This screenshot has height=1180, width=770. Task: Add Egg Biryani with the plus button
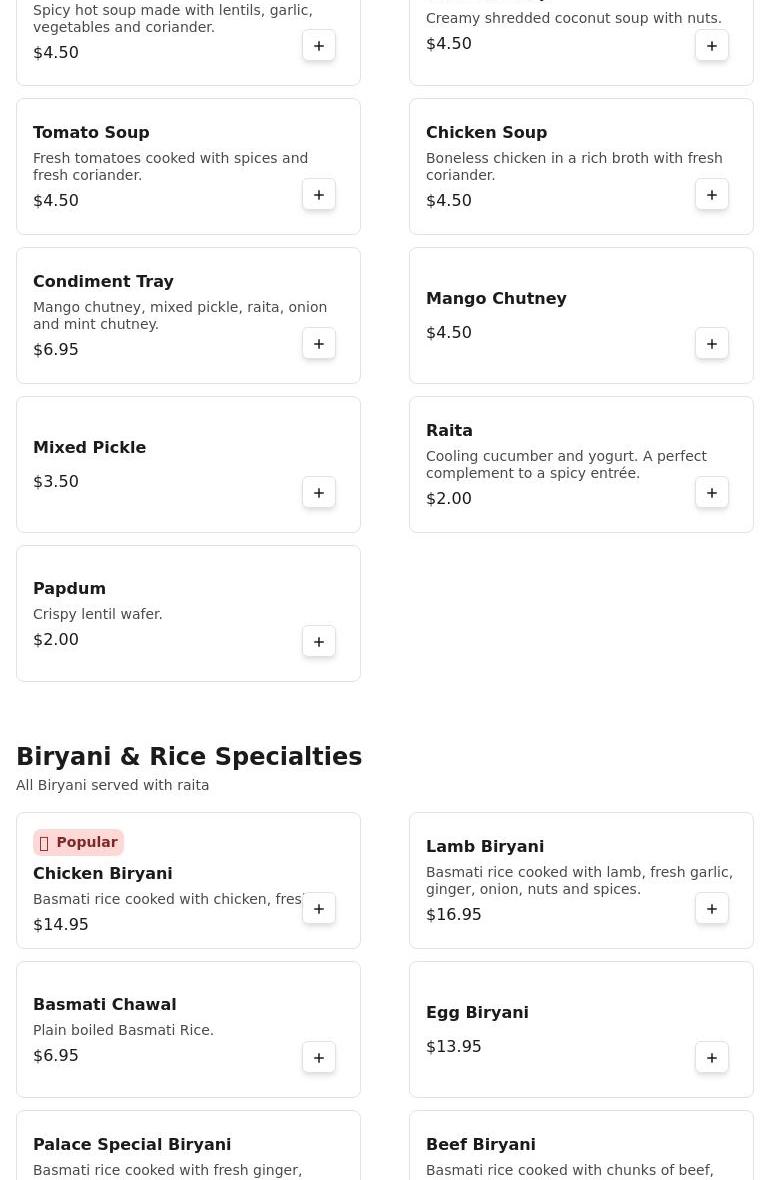click(712, 1058)
